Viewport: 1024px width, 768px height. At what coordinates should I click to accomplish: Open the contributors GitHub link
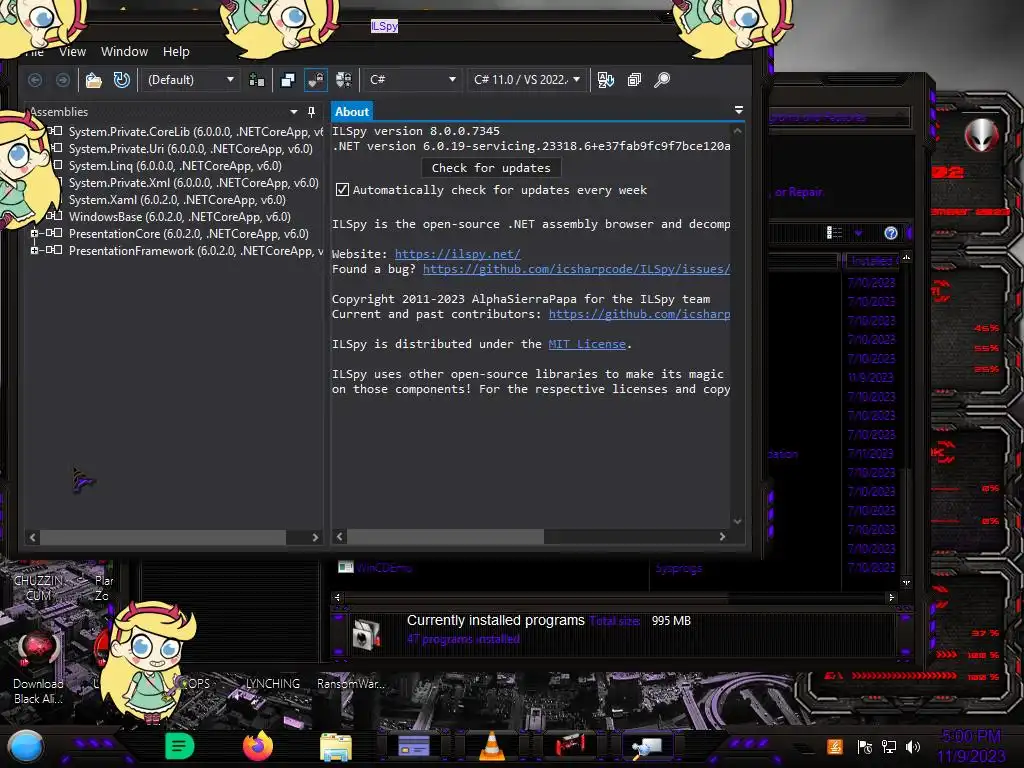(x=639, y=314)
